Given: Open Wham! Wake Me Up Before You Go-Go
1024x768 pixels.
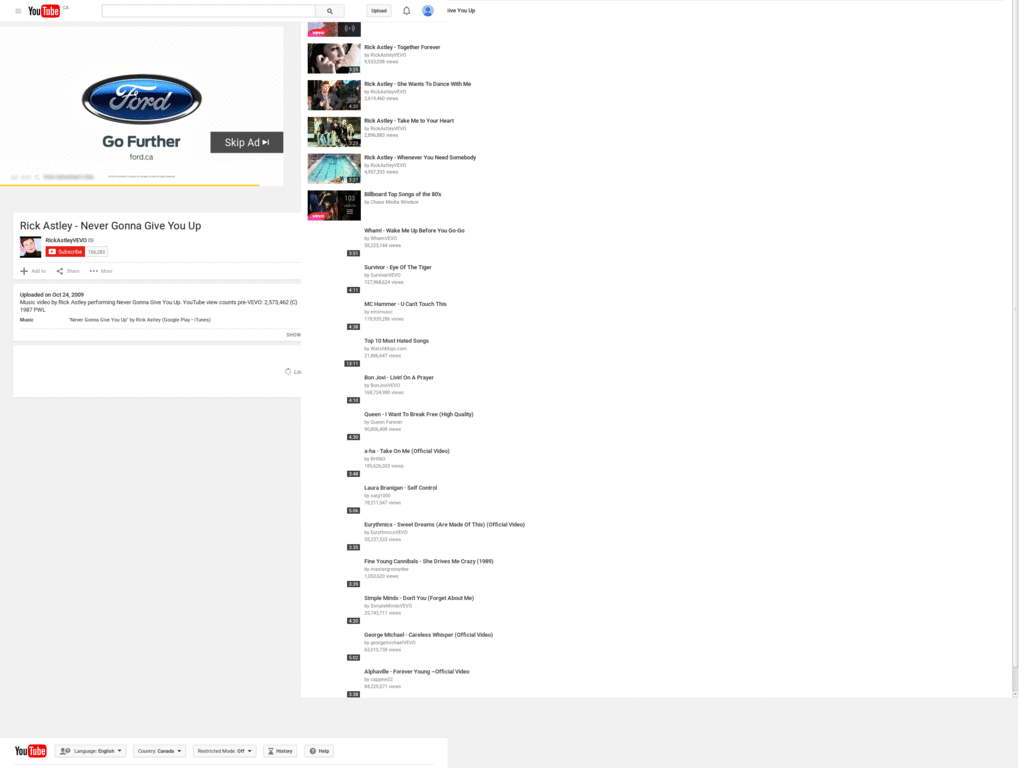Looking at the screenshot, I should [x=414, y=231].
